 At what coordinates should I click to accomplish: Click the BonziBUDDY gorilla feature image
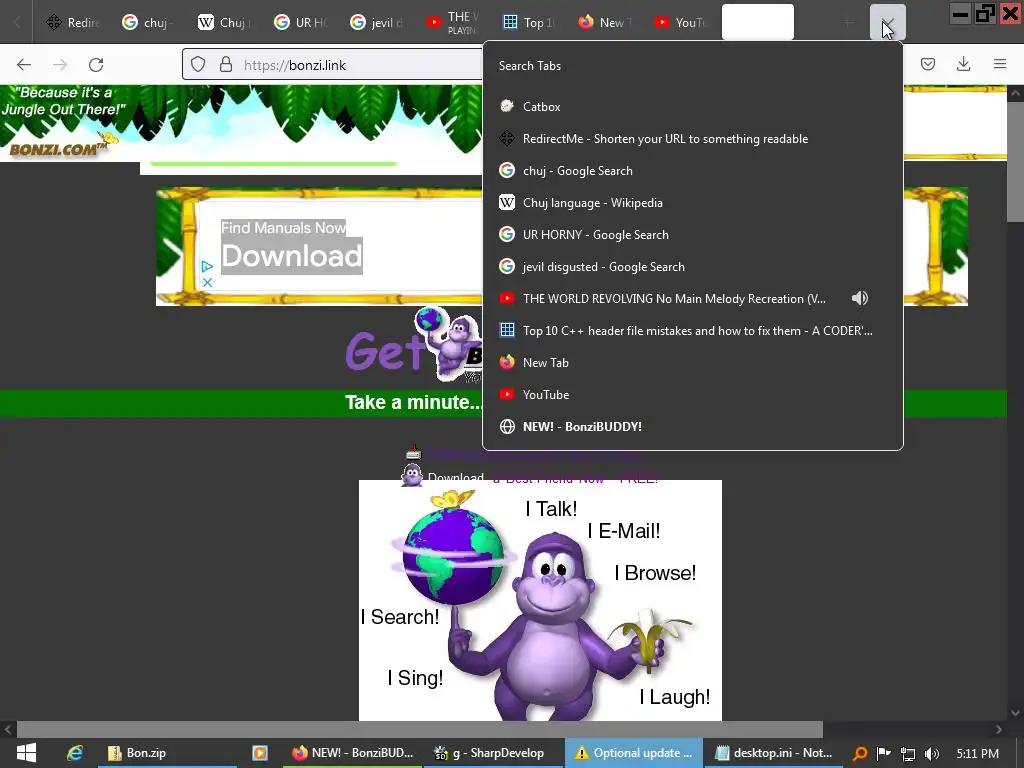540,601
